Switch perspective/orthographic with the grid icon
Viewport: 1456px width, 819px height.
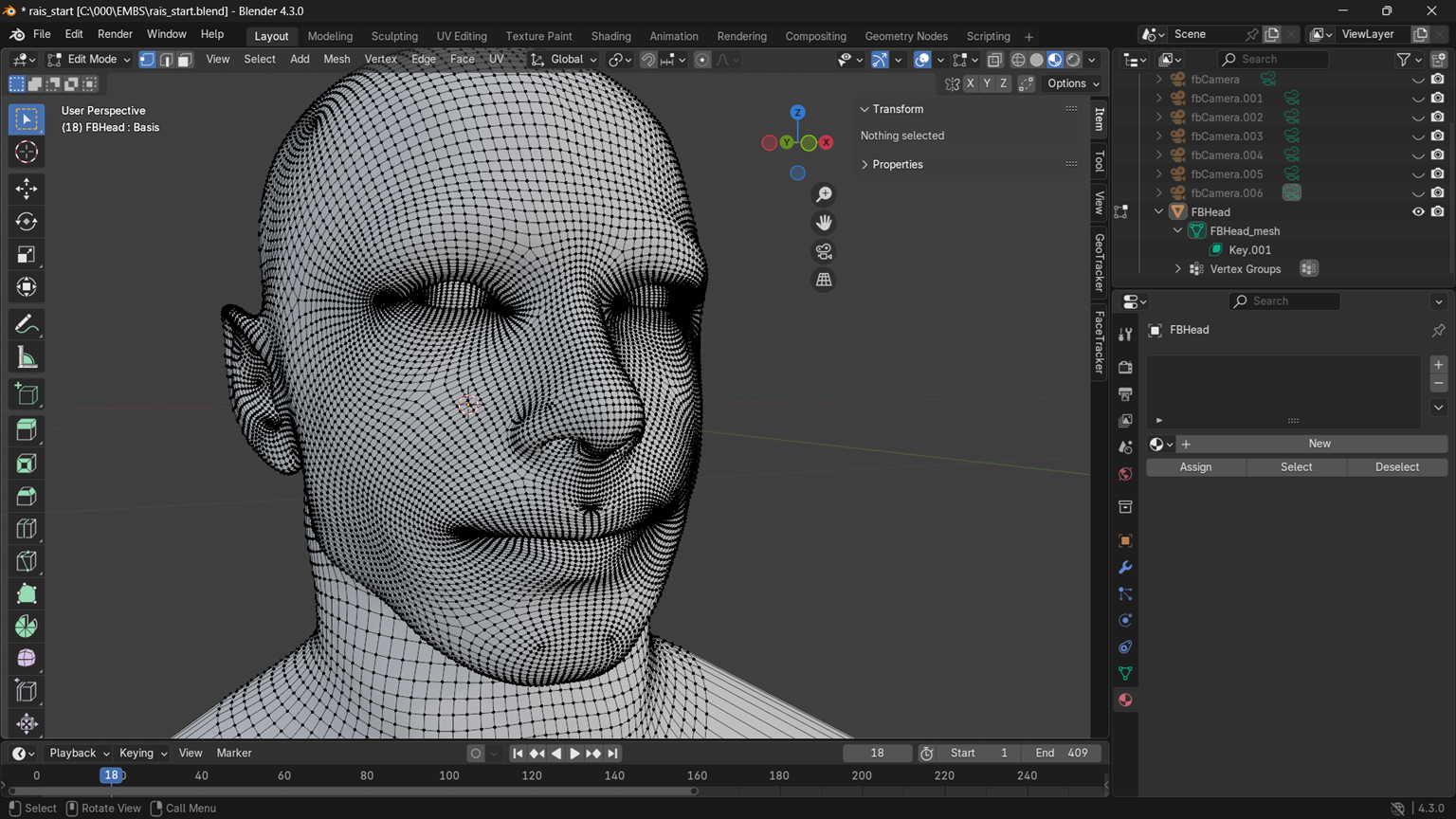pos(824,280)
